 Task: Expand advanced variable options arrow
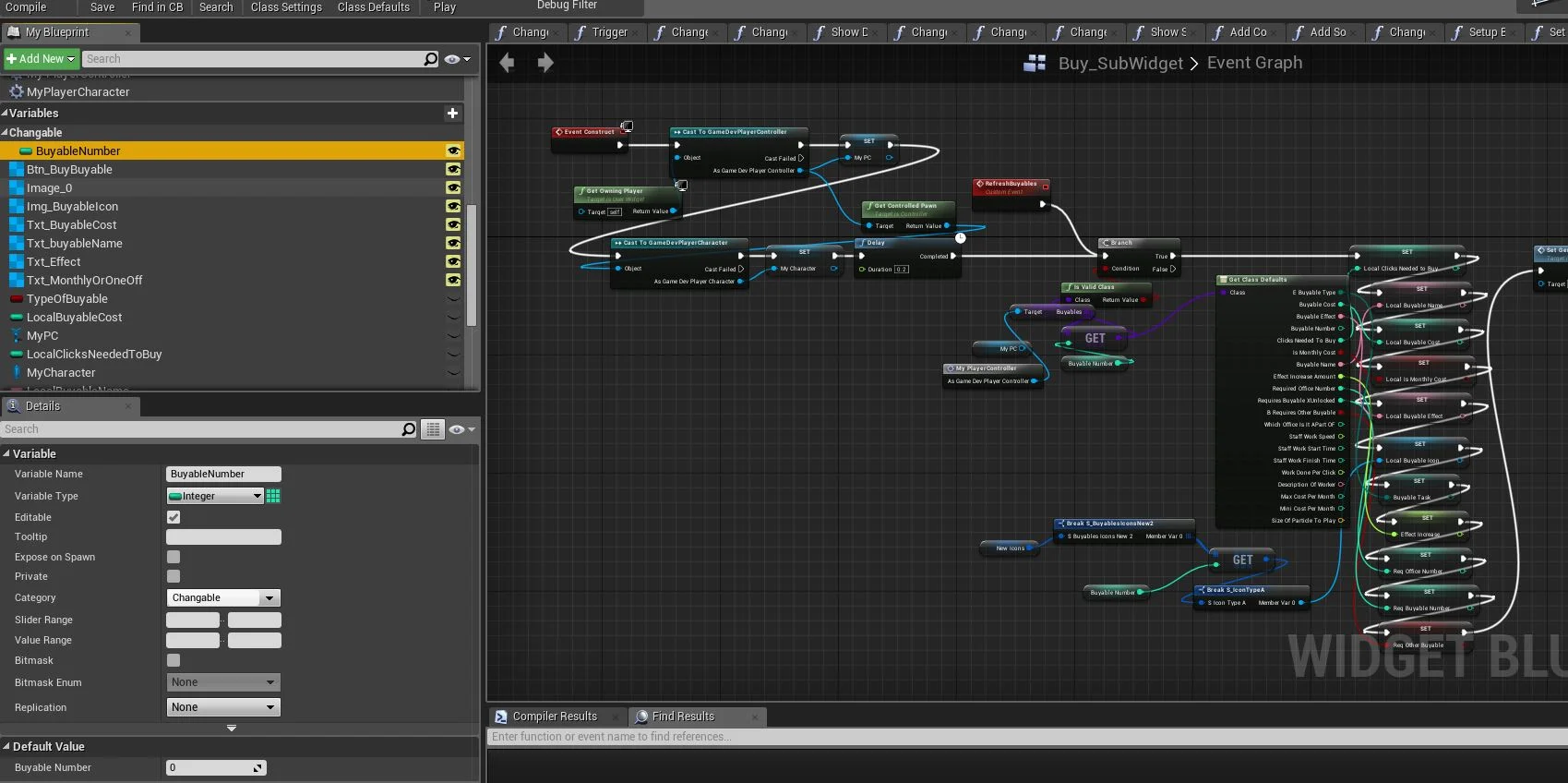232,729
